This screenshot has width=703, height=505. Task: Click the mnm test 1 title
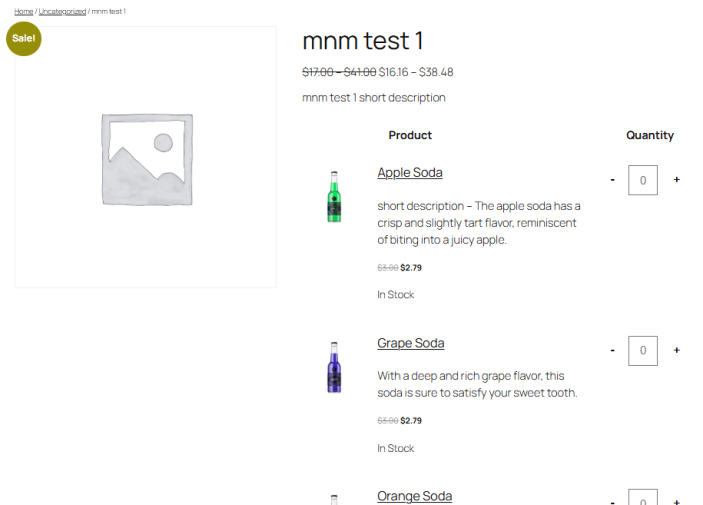click(x=362, y=41)
